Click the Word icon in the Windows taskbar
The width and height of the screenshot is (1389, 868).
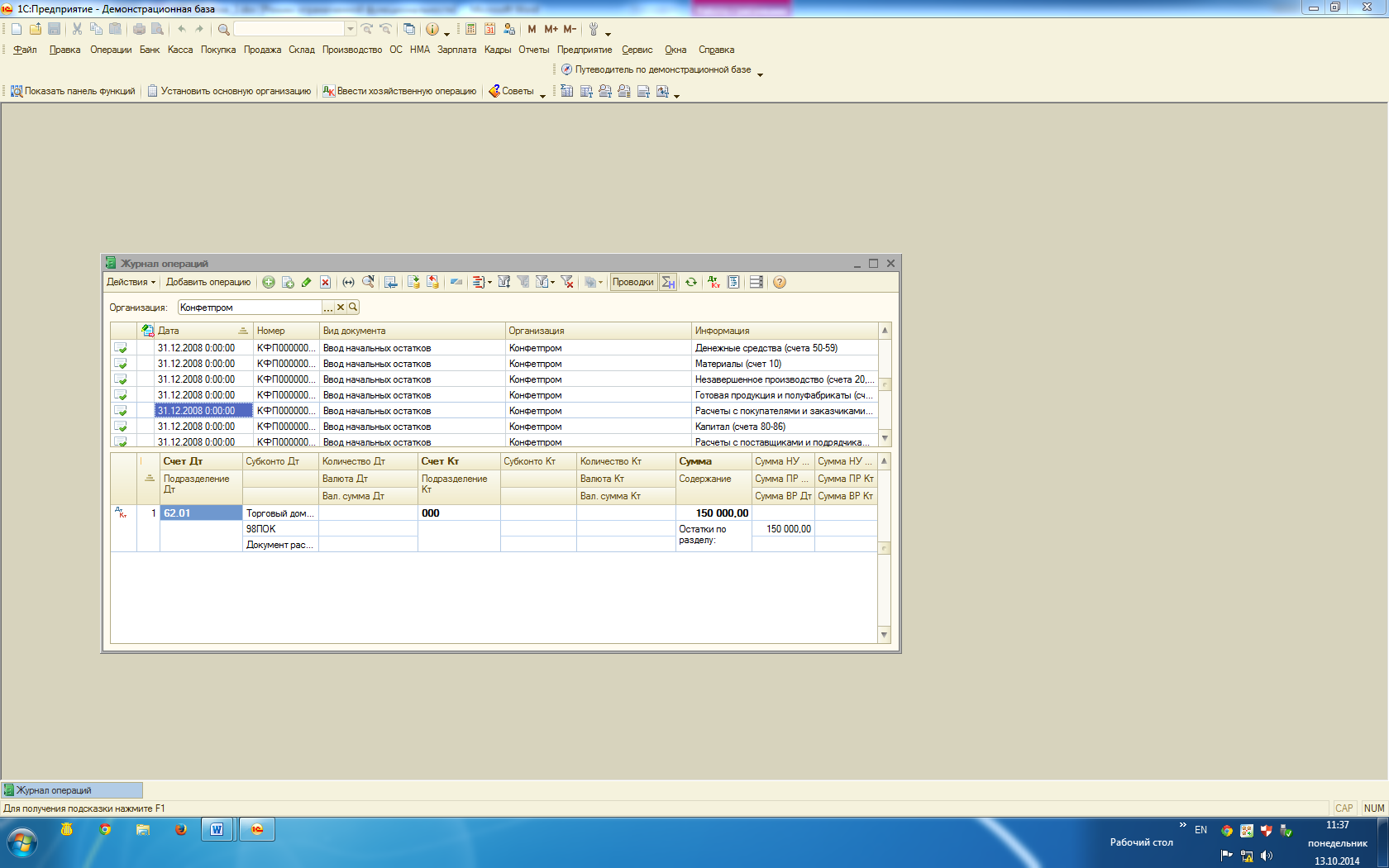pos(217,829)
